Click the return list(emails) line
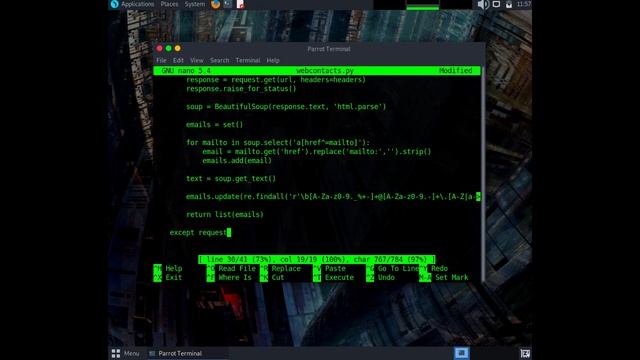 225,214
